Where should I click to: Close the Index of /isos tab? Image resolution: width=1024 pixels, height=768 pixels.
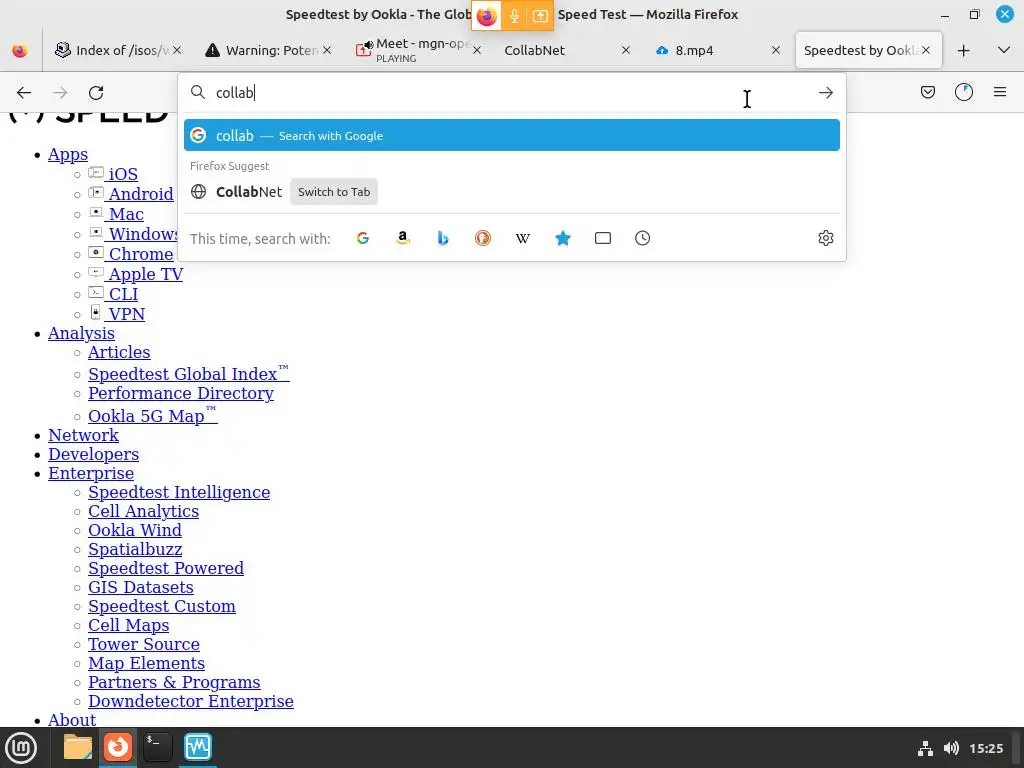[x=177, y=50]
